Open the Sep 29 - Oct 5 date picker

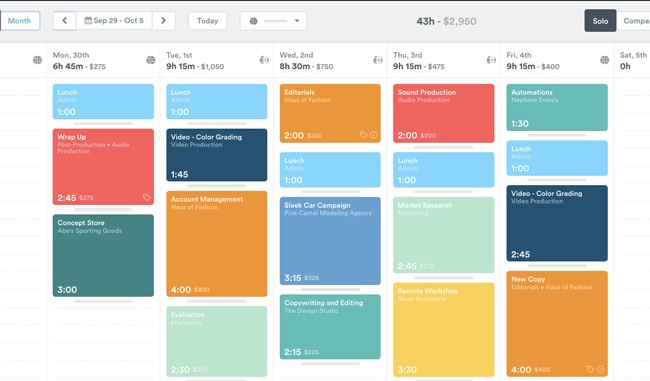point(114,21)
